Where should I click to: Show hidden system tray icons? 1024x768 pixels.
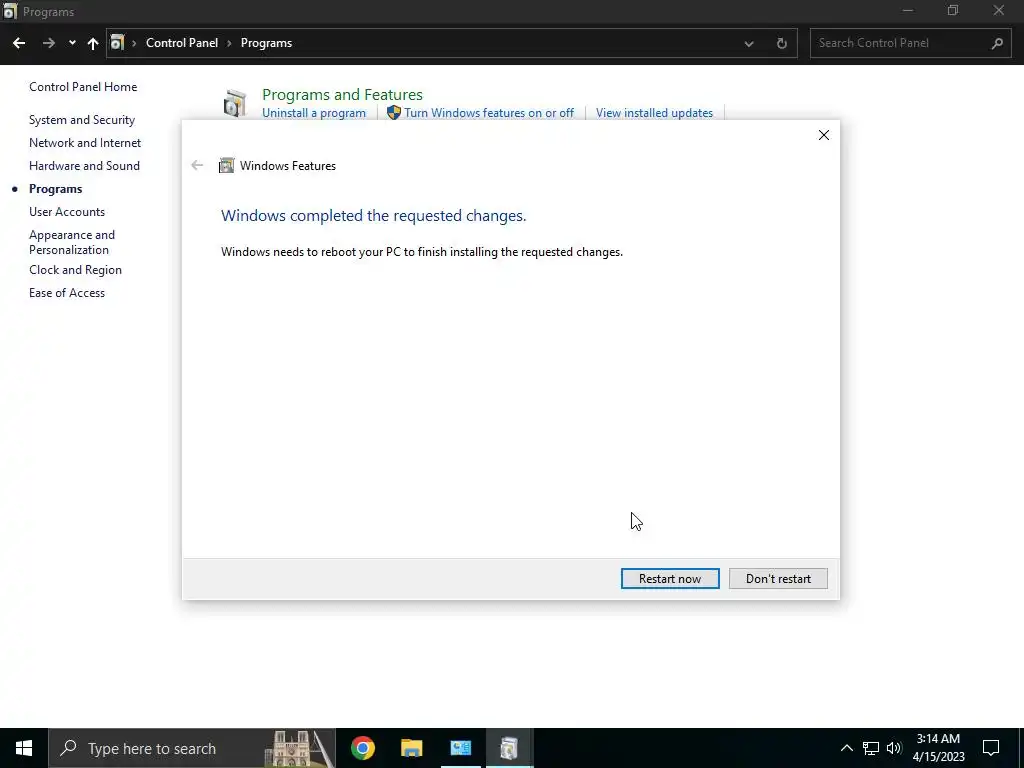click(x=846, y=748)
